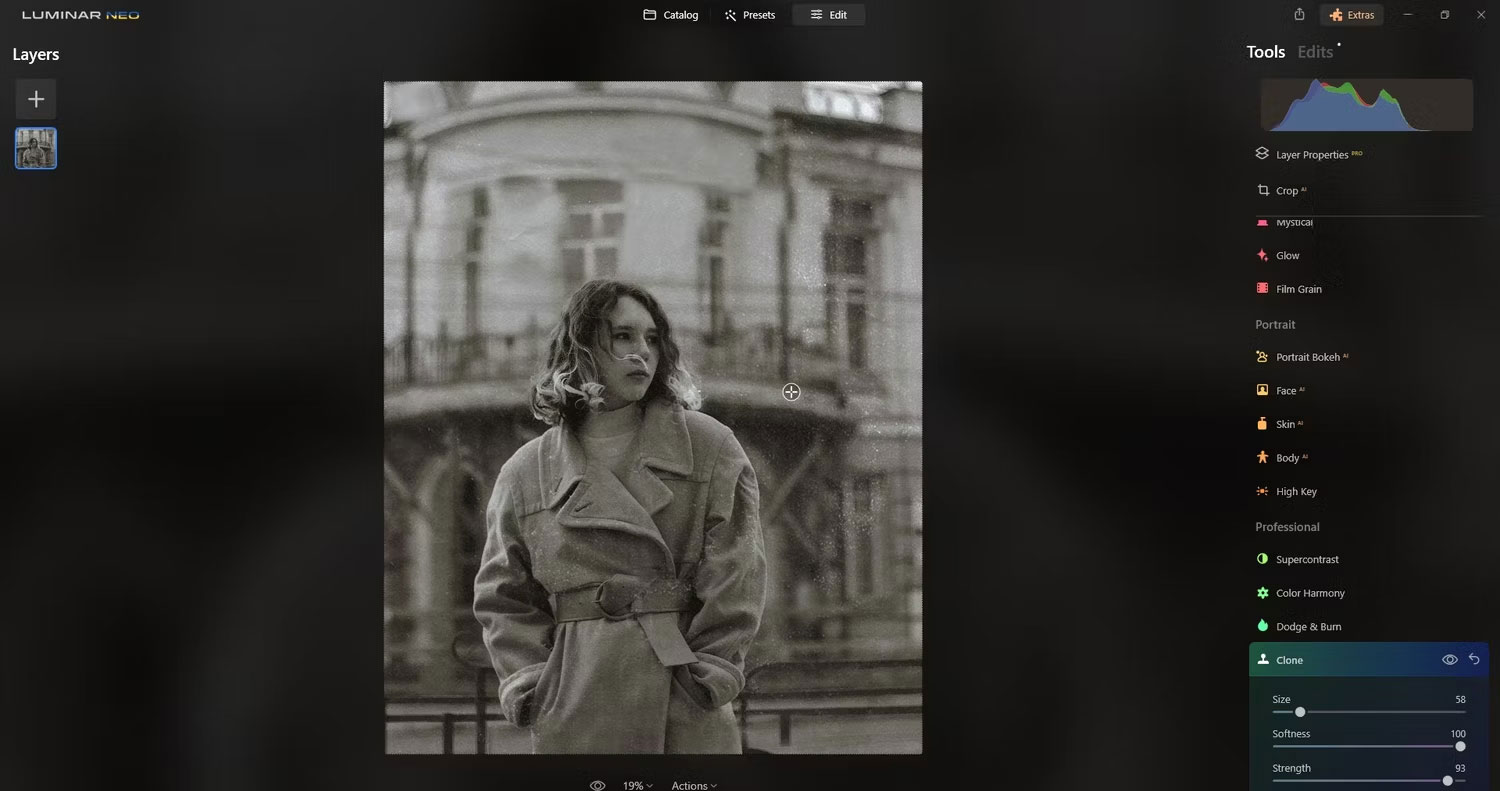Click the Portrait Bokeh icon
The image size is (1500, 791).
coord(1262,357)
